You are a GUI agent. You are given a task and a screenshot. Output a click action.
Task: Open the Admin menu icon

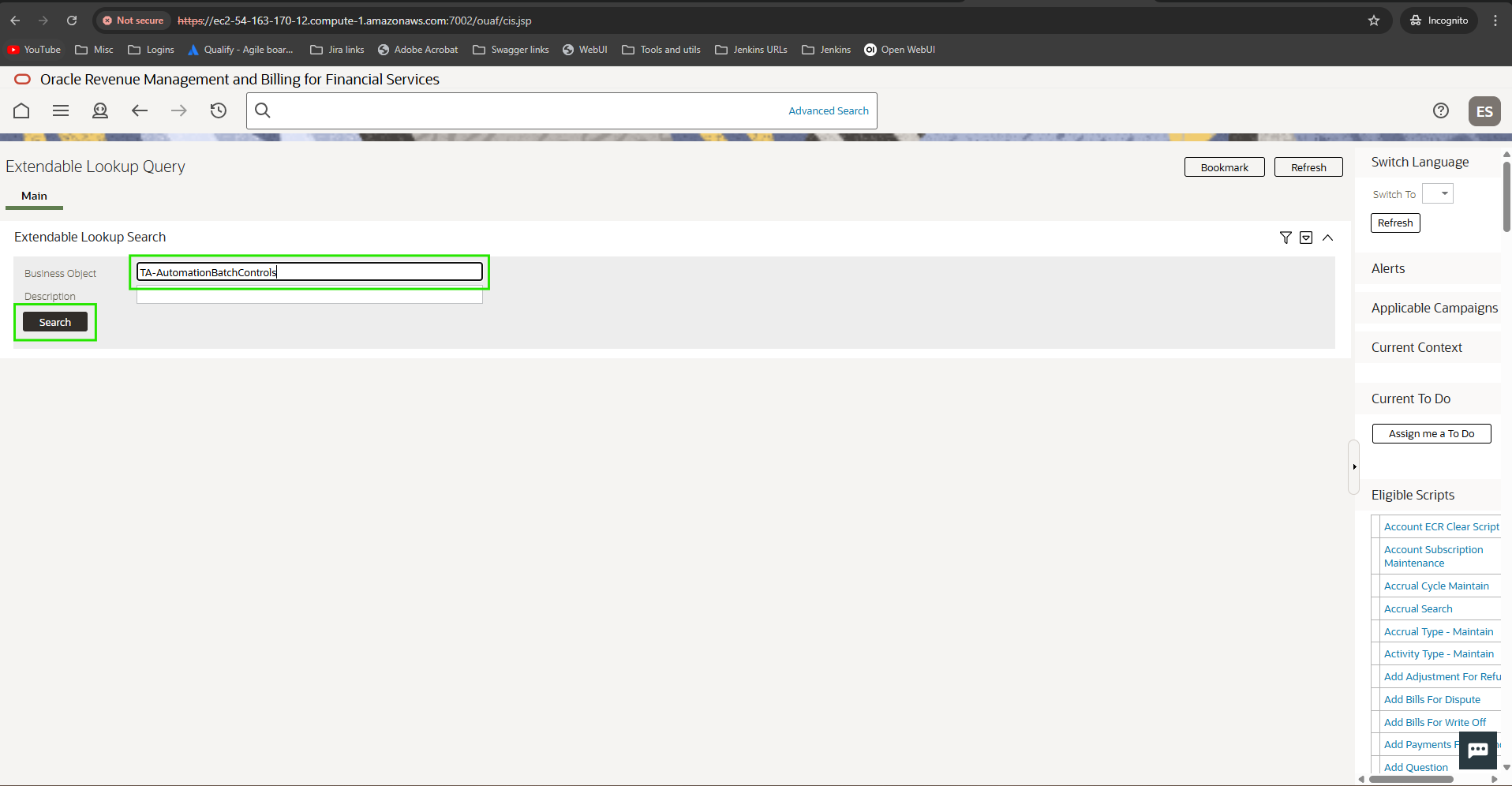[x=100, y=110]
